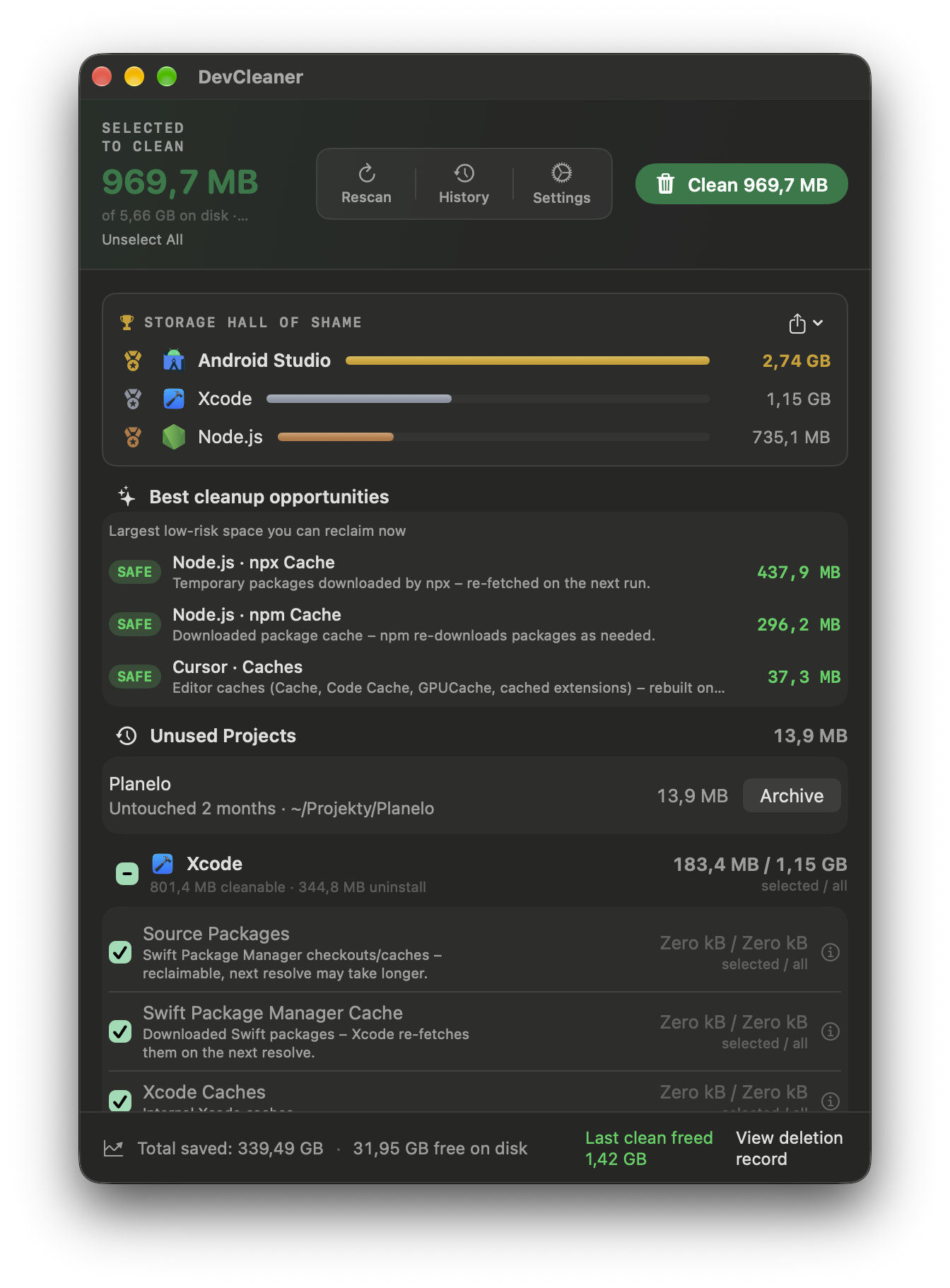Viewport: 950px width, 1288px height.
Task: Click the Rescan circular arrow icon
Action: [x=366, y=173]
